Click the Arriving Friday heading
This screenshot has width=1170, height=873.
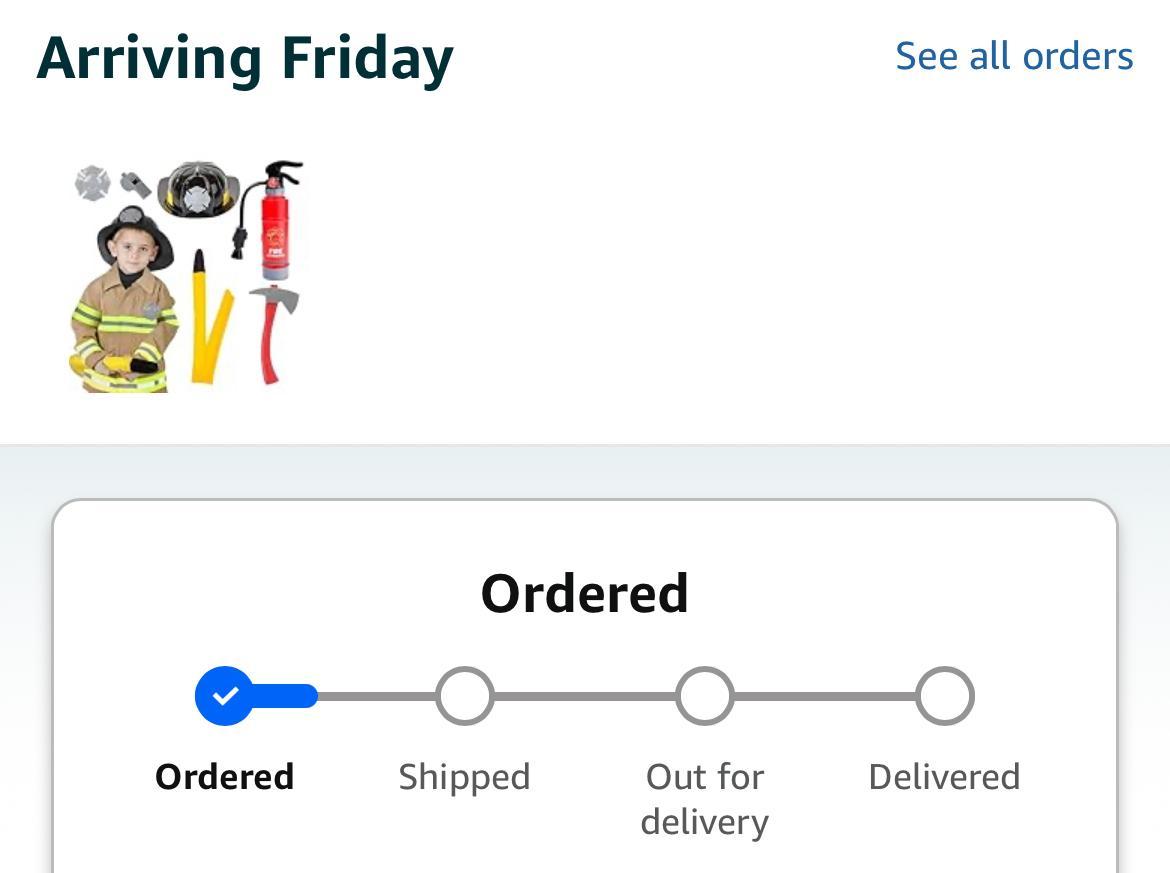(x=245, y=58)
